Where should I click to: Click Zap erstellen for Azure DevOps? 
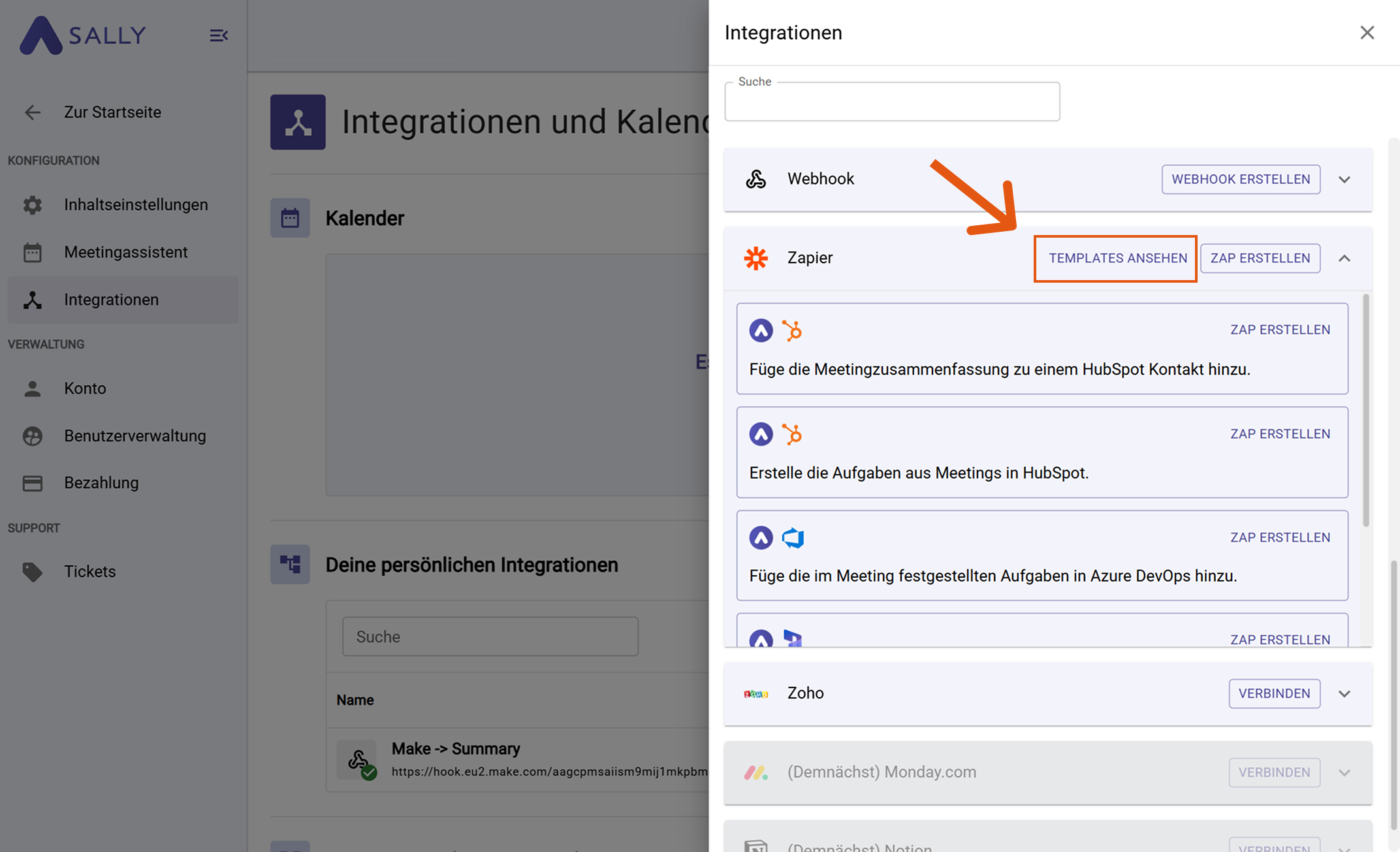click(x=1280, y=538)
